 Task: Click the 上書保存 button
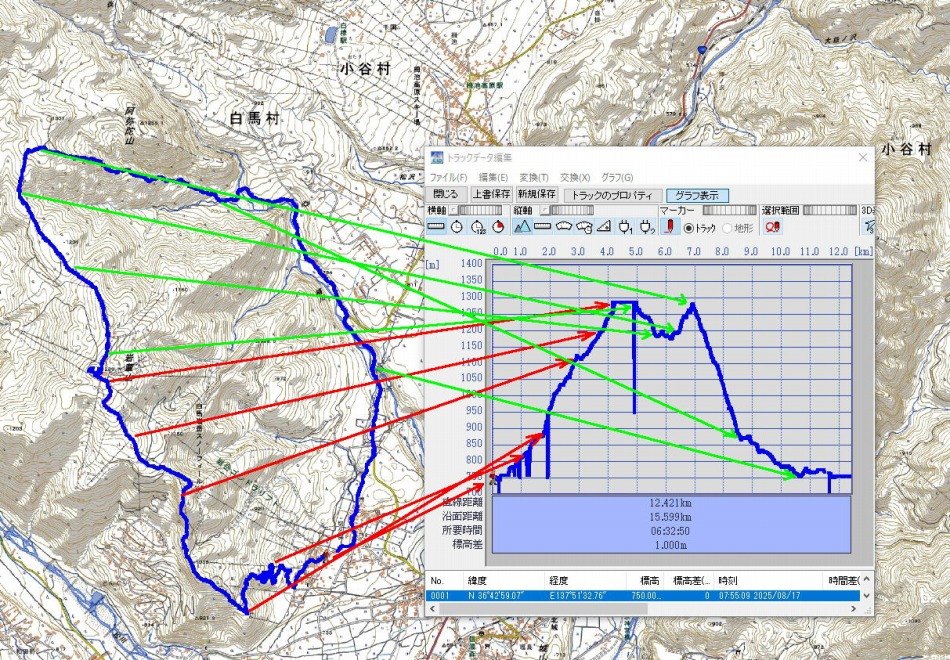click(491, 195)
